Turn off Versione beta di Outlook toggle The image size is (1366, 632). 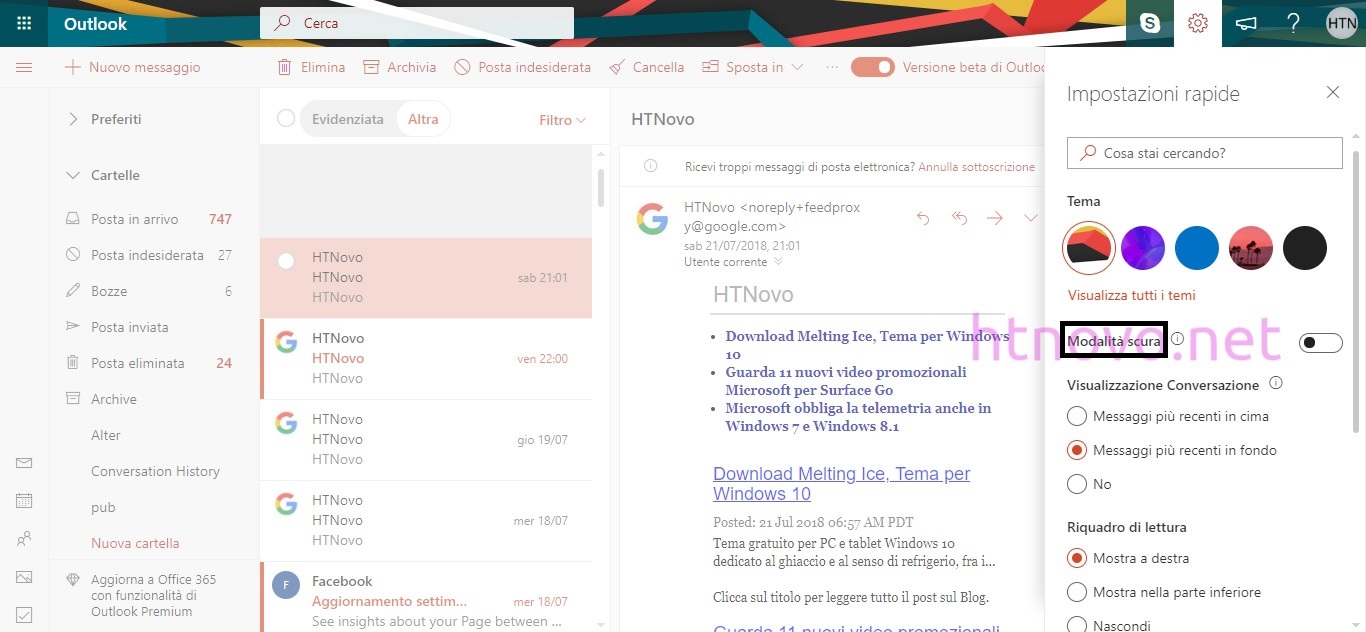click(872, 67)
